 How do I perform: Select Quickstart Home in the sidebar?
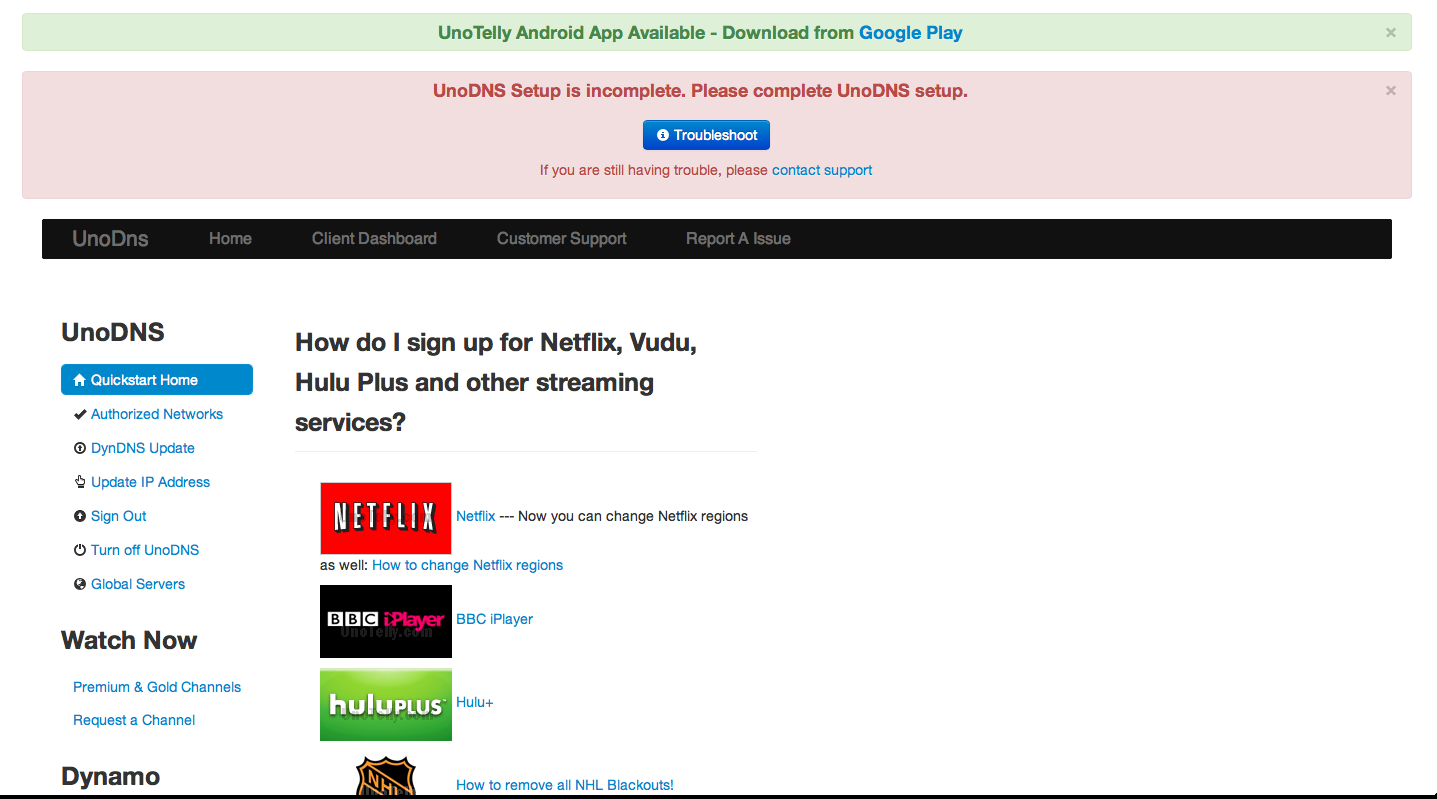tap(157, 380)
